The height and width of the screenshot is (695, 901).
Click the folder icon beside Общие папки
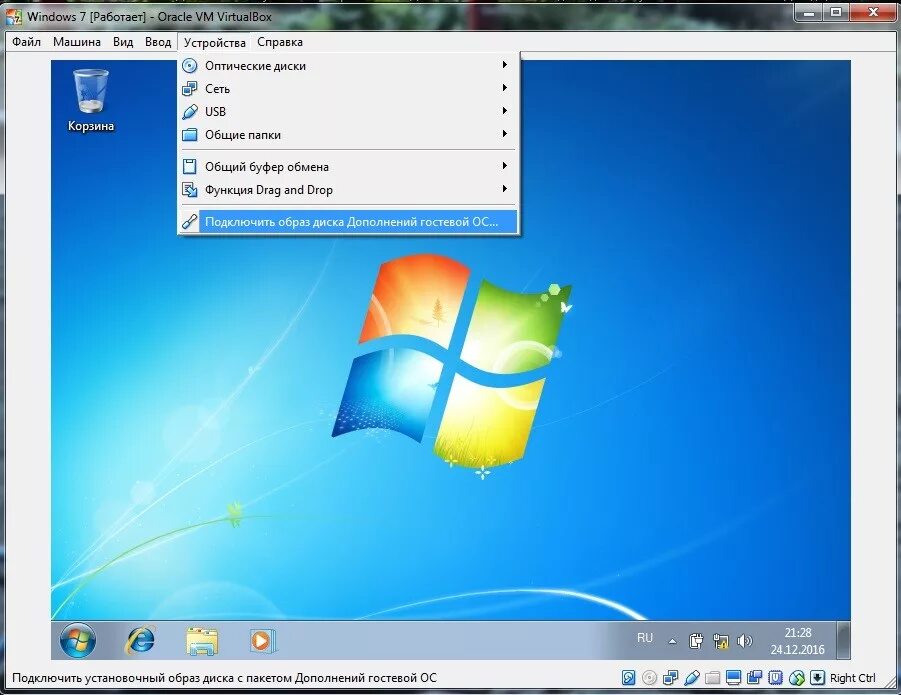(x=190, y=135)
